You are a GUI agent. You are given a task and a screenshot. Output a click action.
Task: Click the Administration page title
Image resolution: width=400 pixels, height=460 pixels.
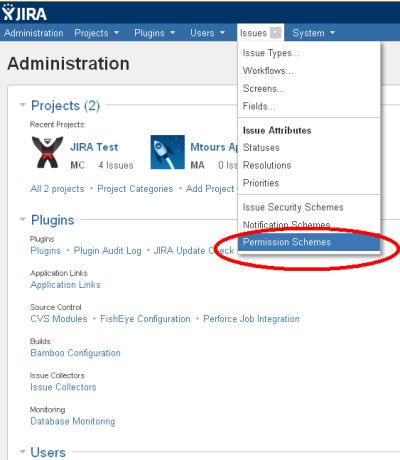tap(68, 64)
